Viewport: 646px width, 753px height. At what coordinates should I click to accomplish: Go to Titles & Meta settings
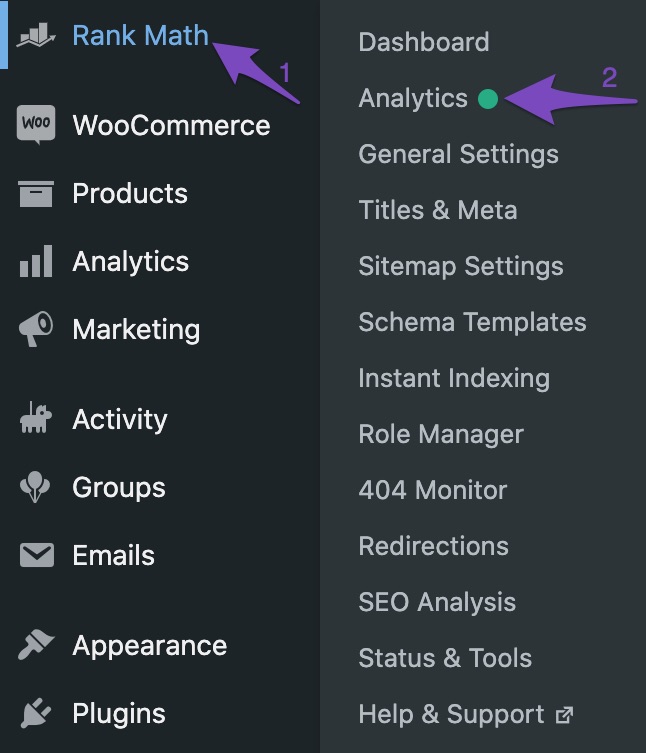438,210
